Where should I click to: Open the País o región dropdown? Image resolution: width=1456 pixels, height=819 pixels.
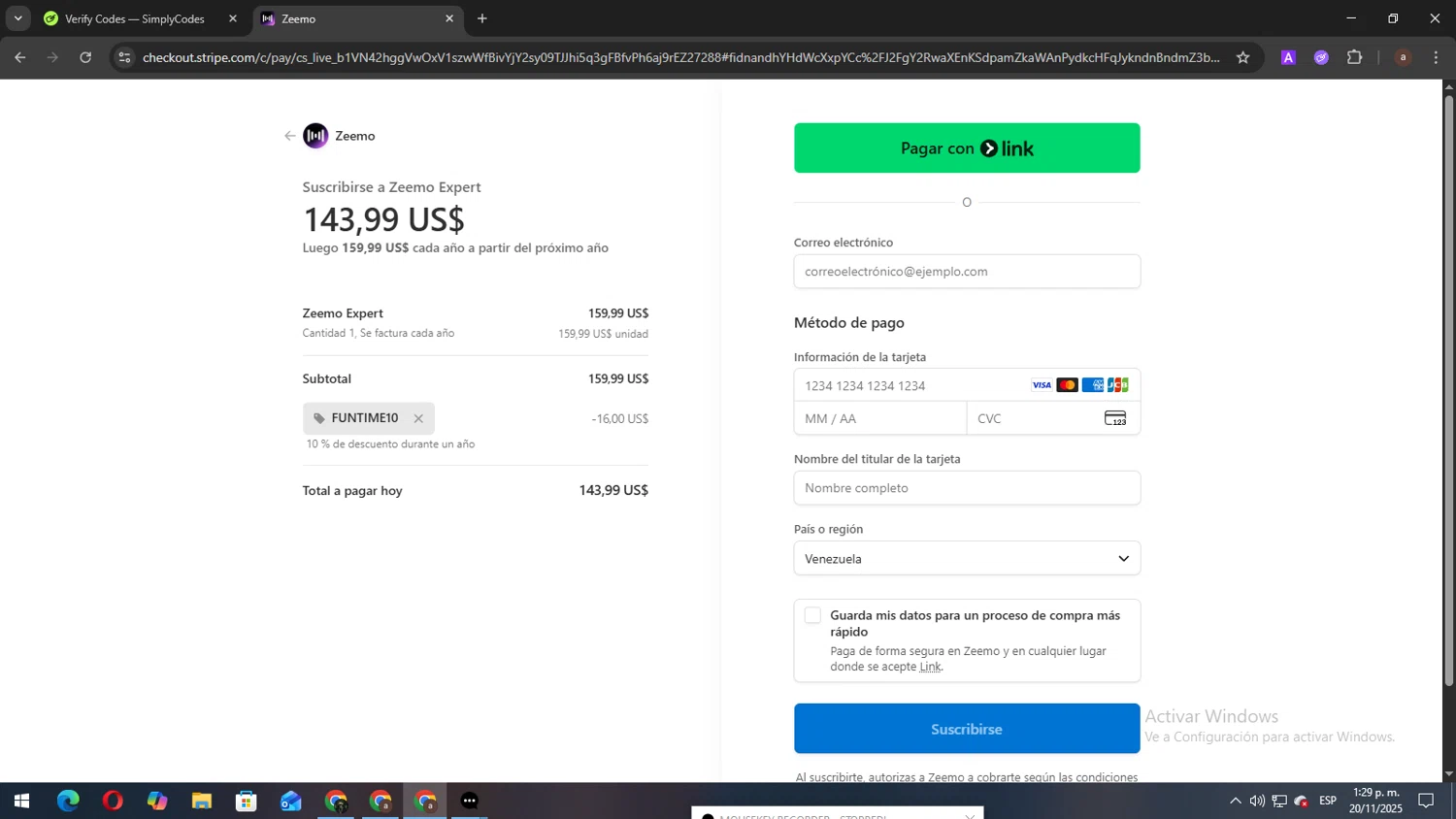tap(967, 559)
